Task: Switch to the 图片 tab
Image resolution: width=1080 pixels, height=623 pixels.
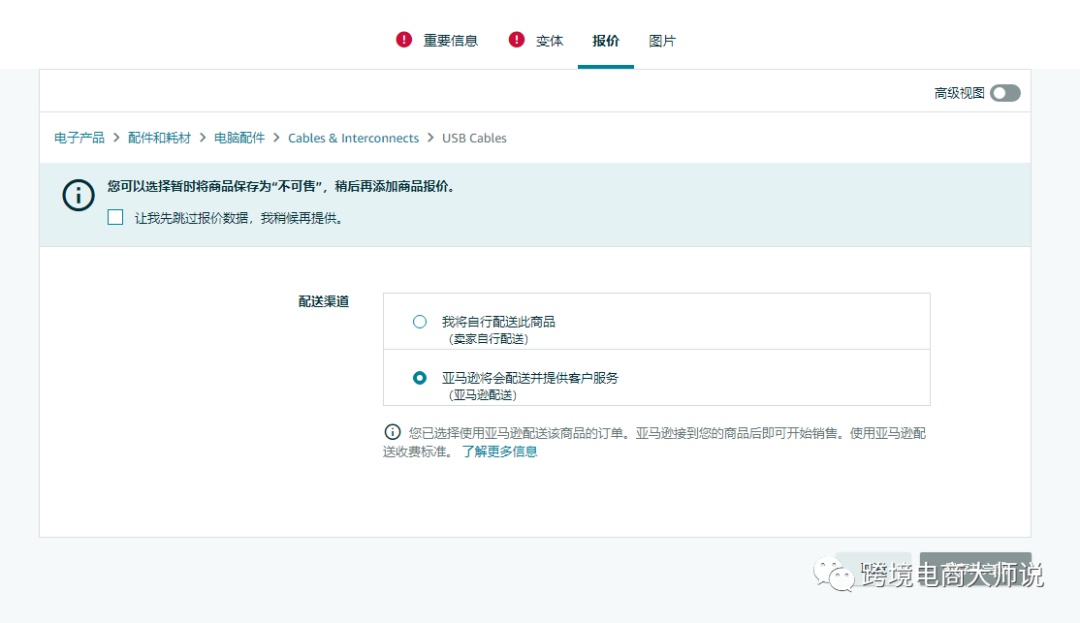Action: pyautogui.click(x=663, y=40)
